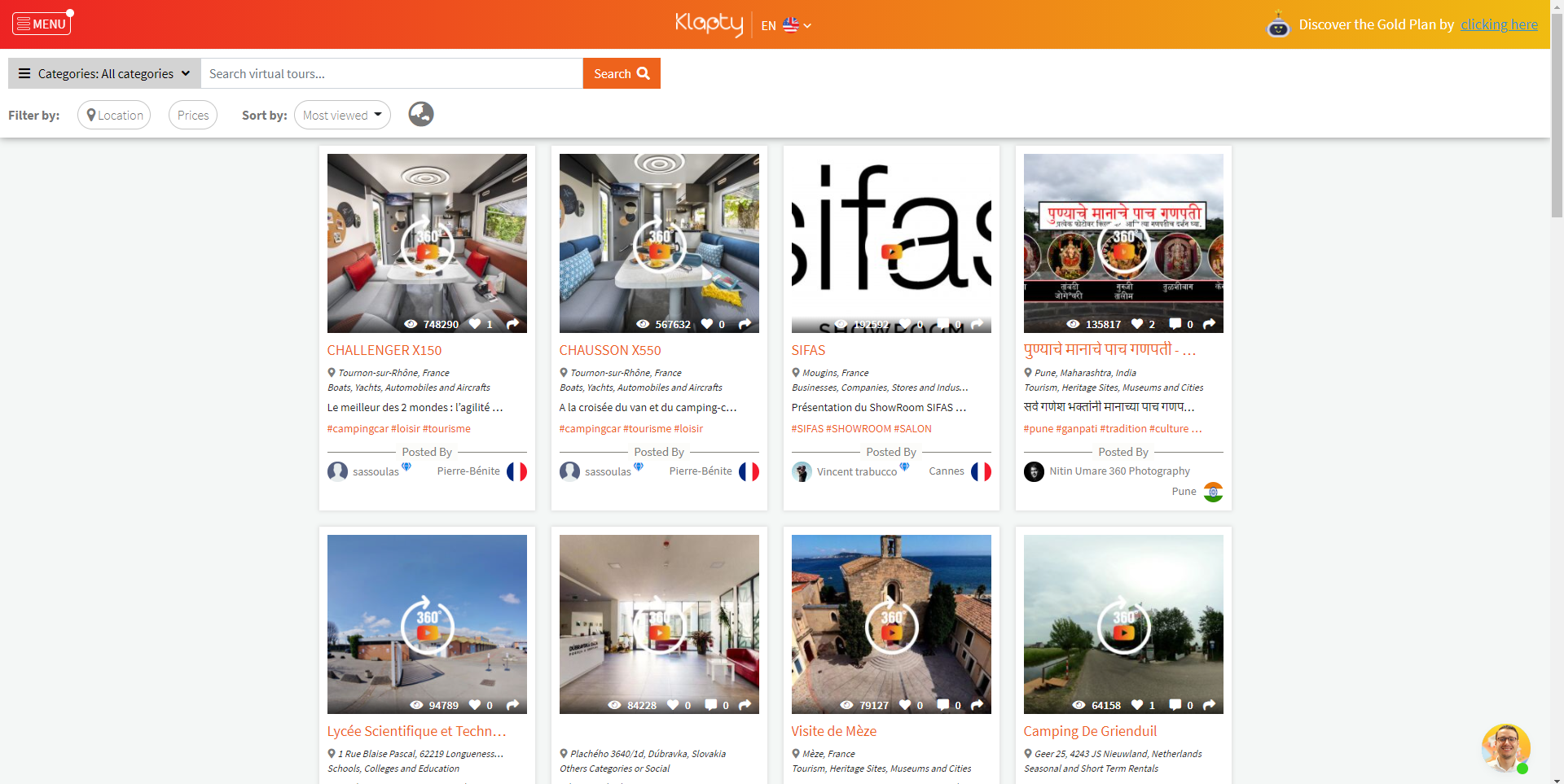Click the Klapty logo

point(709,24)
